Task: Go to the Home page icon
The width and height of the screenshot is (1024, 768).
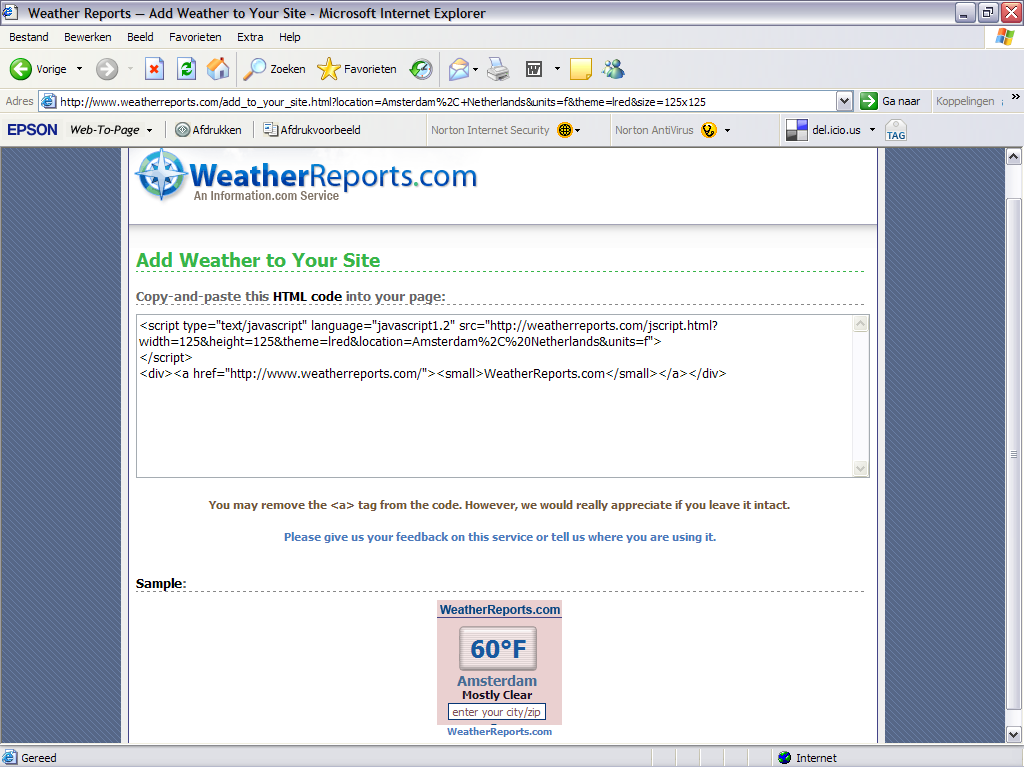Action: click(217, 69)
